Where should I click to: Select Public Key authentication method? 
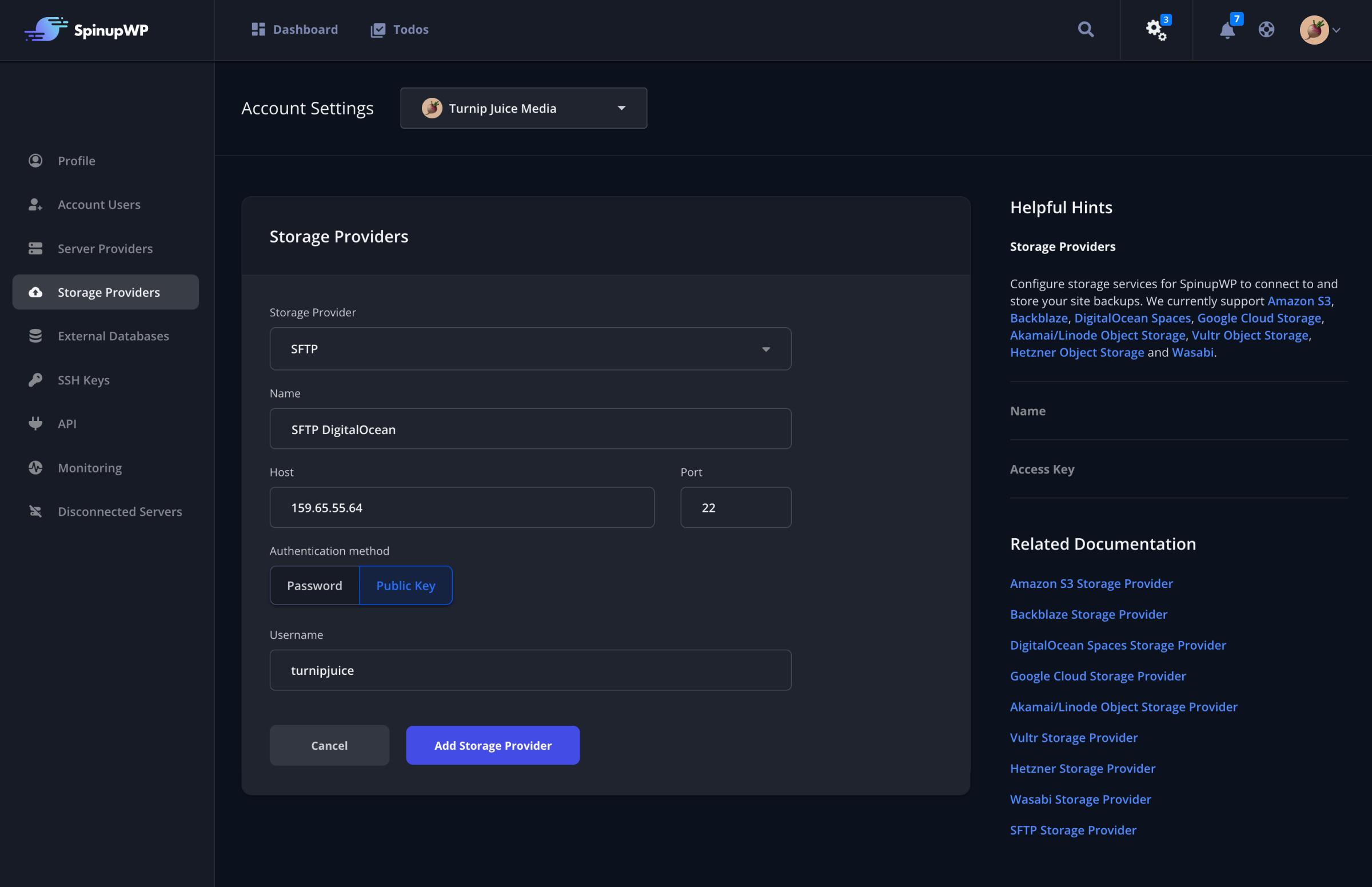pyautogui.click(x=406, y=585)
